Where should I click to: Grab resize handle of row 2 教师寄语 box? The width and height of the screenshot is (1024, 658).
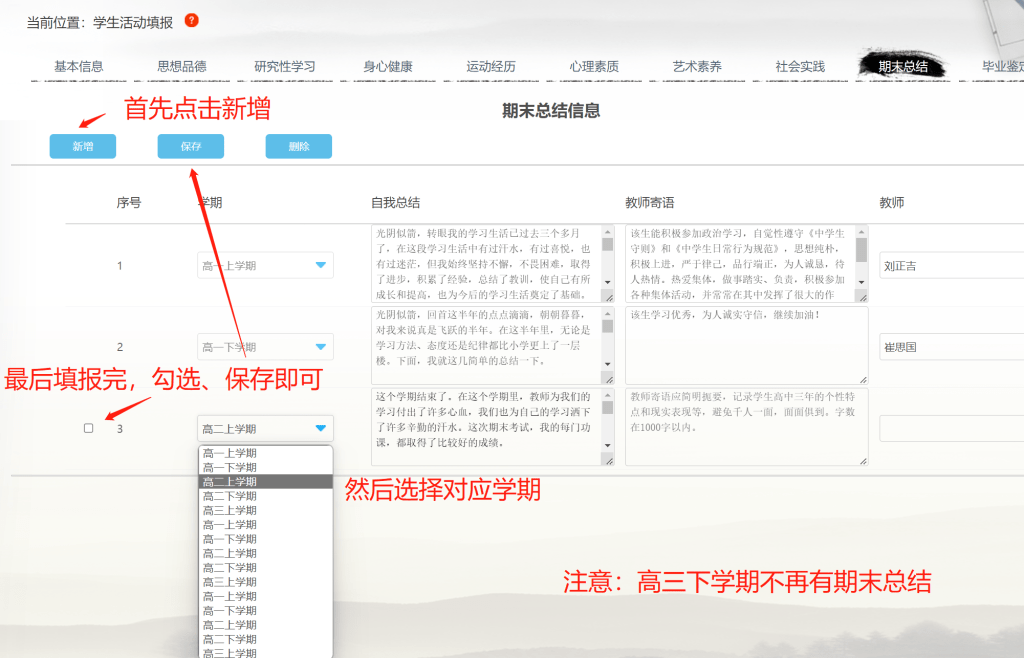(x=863, y=379)
